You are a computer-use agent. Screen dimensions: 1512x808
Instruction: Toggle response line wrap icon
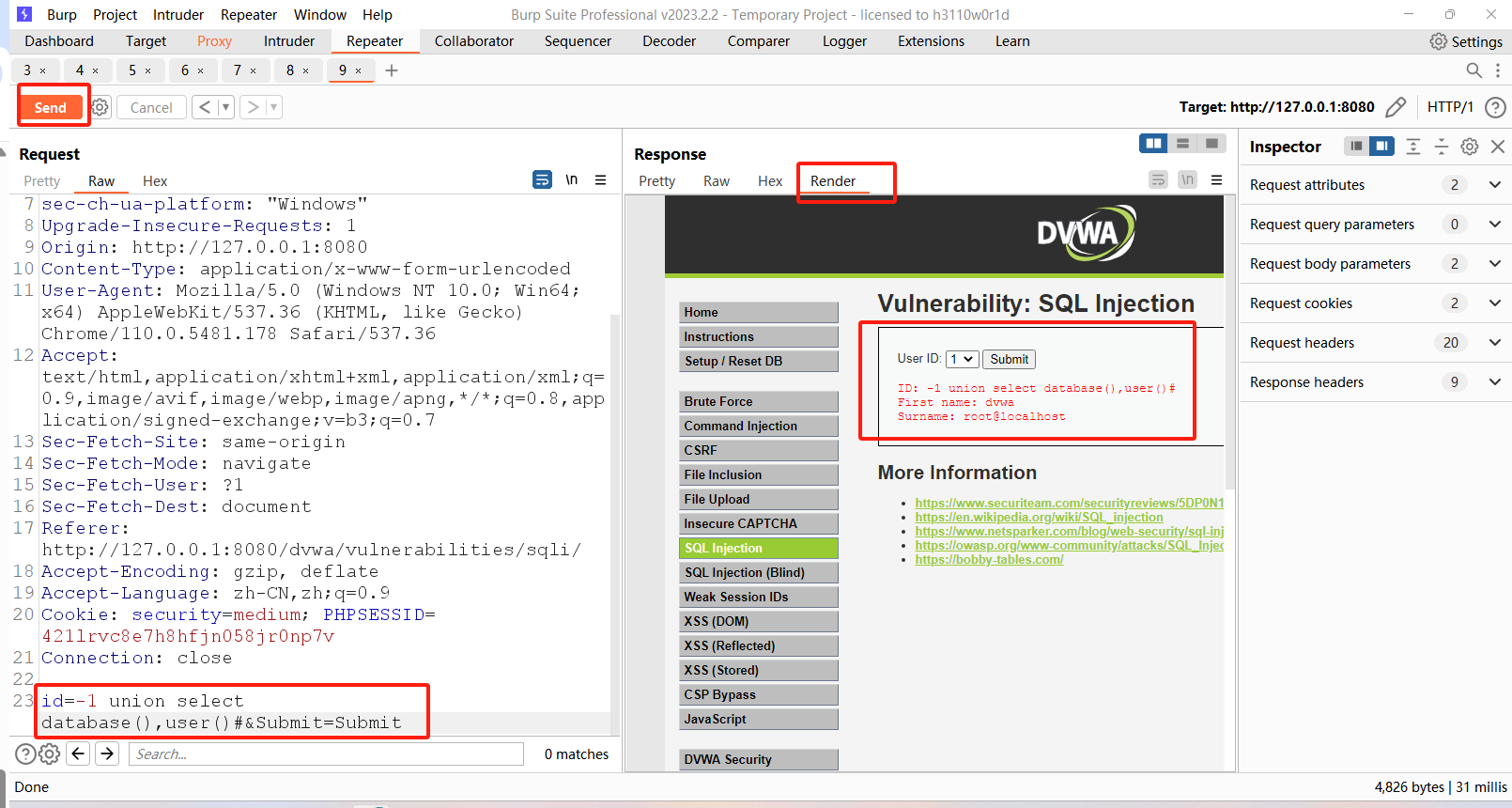pyautogui.click(x=1159, y=179)
